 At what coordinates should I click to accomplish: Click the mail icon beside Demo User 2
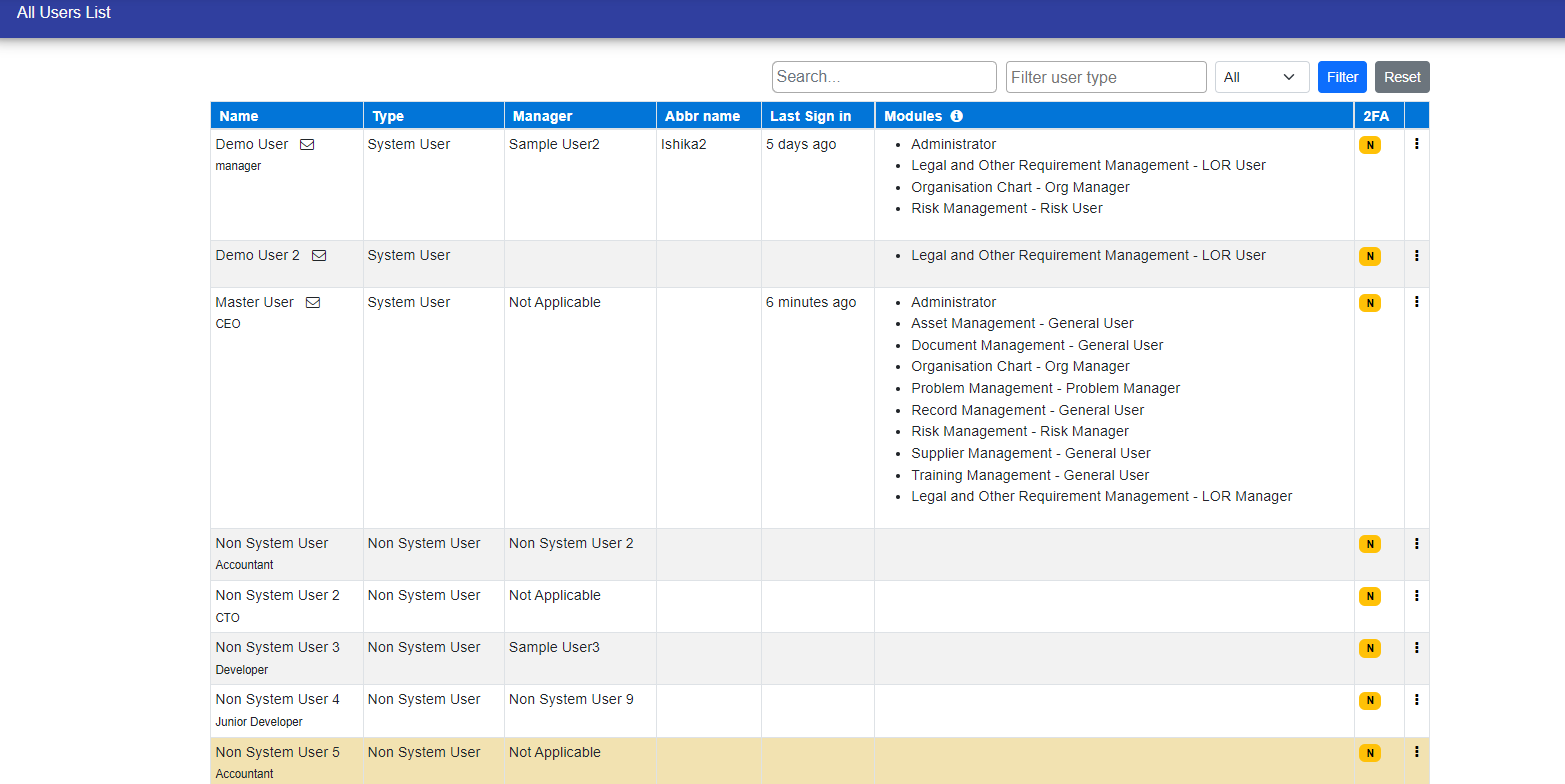tap(319, 255)
